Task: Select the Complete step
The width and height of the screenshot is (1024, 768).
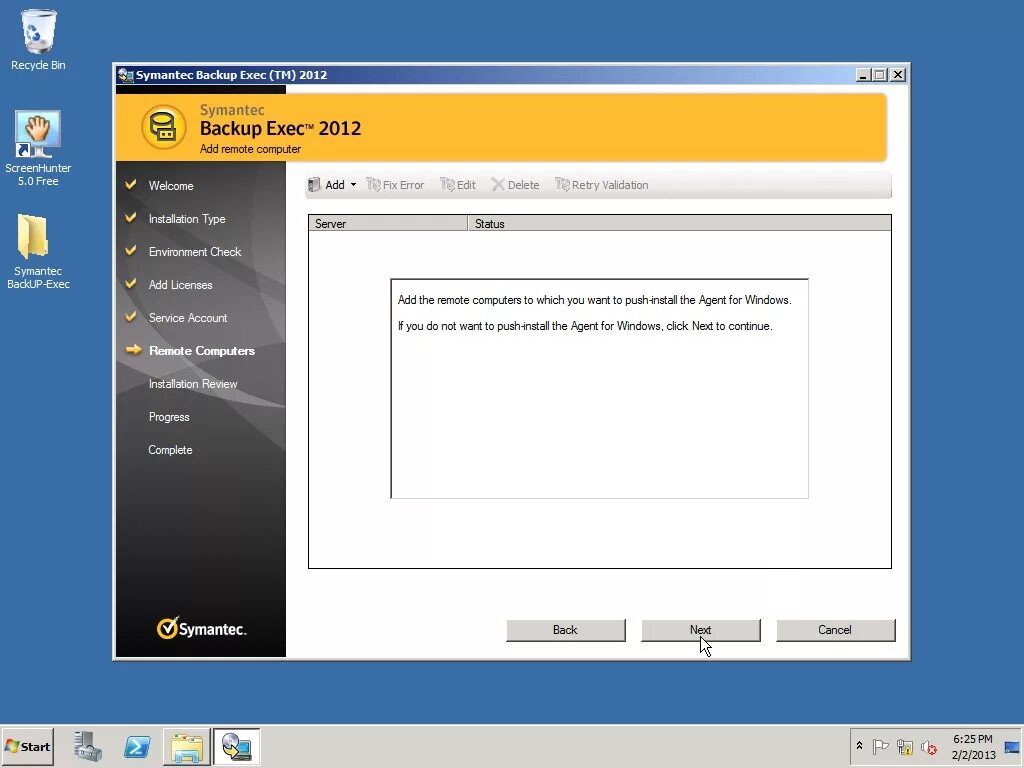Action: tap(170, 450)
